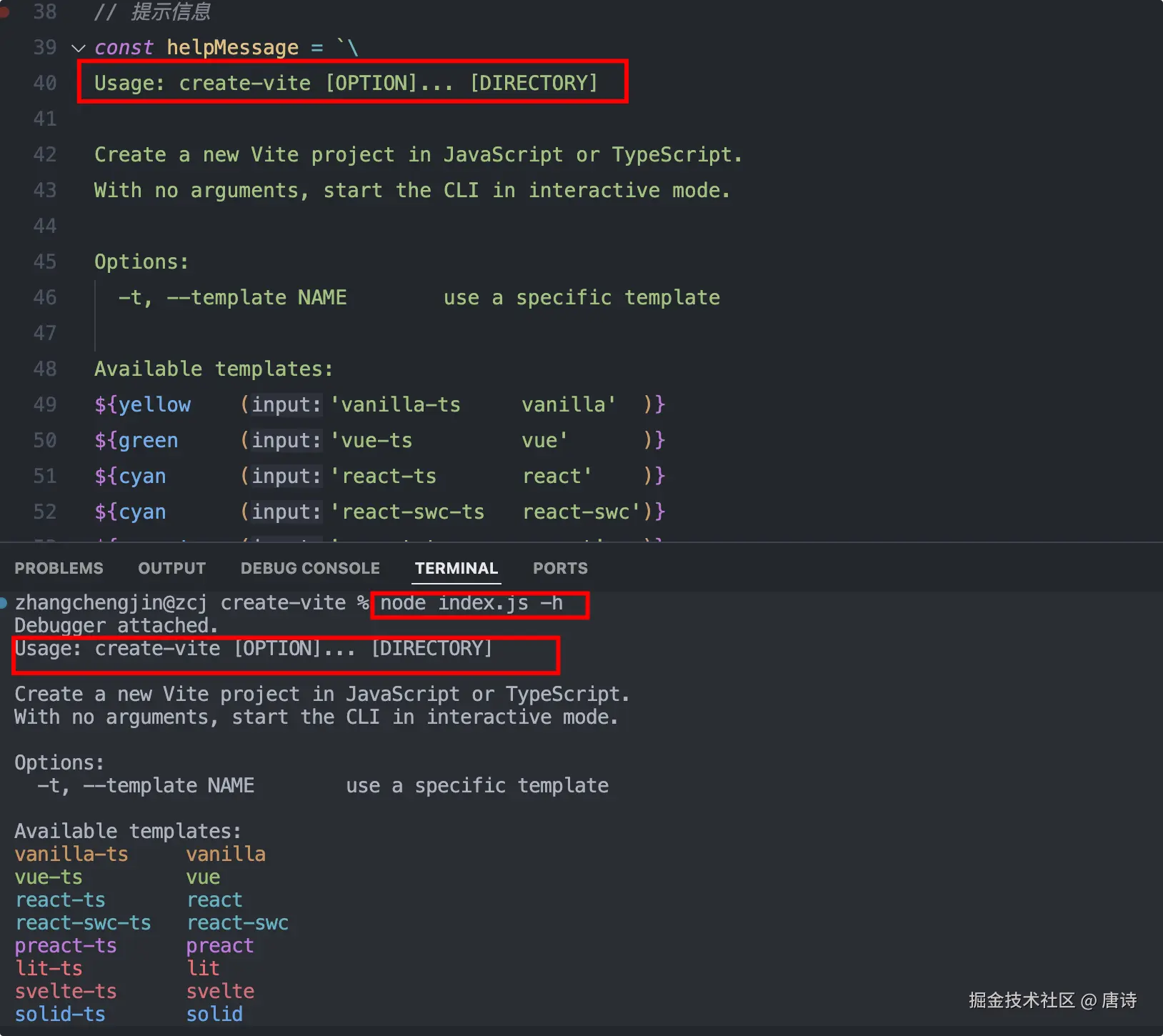1163x1036 pixels.
Task: Open the PORTS panel tab
Action: click(560, 568)
